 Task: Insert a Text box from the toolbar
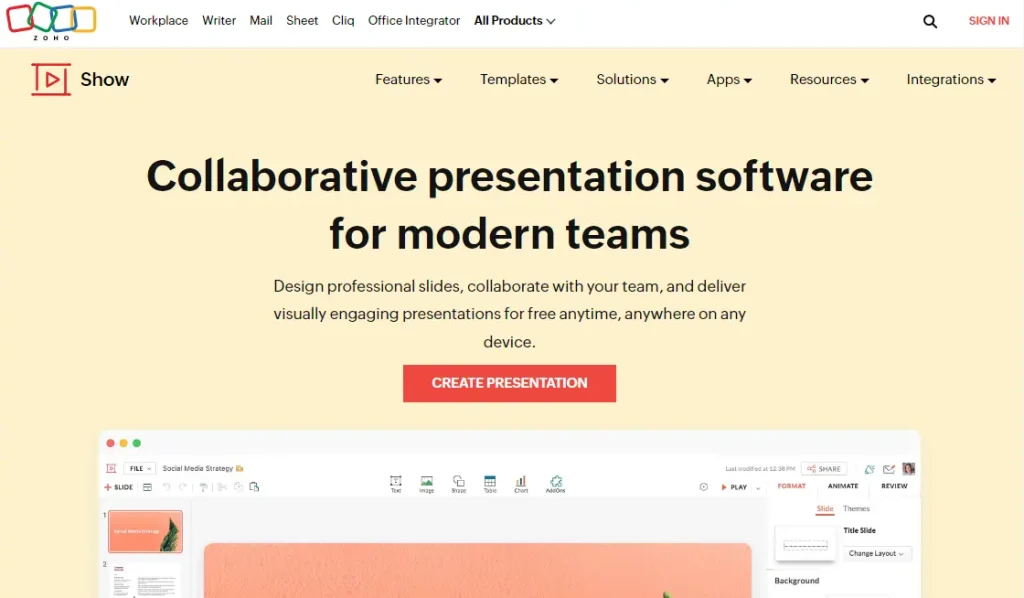coord(396,482)
